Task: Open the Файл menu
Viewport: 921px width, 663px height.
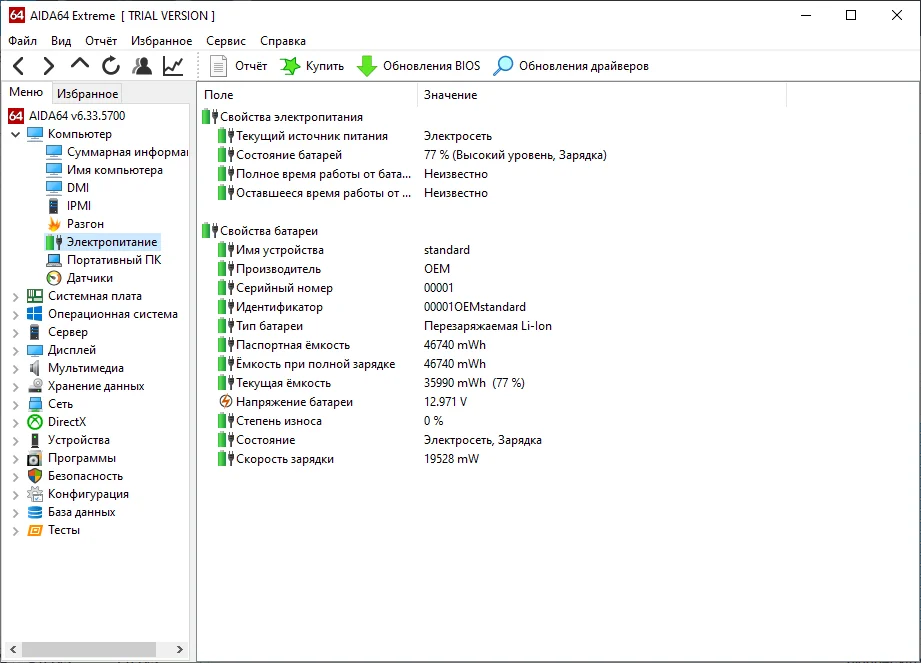Action: click(22, 41)
